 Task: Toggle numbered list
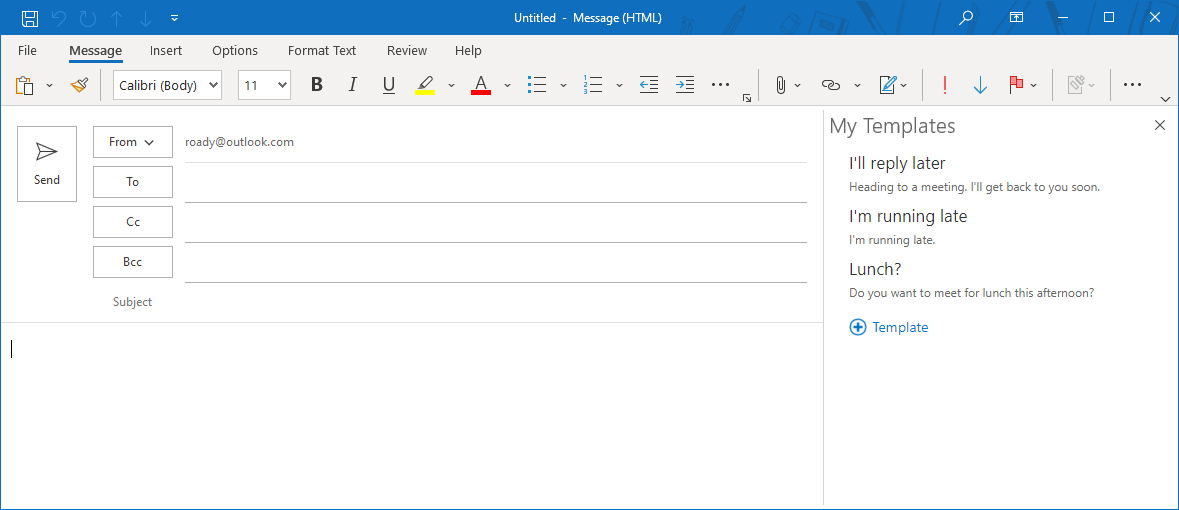coord(593,85)
